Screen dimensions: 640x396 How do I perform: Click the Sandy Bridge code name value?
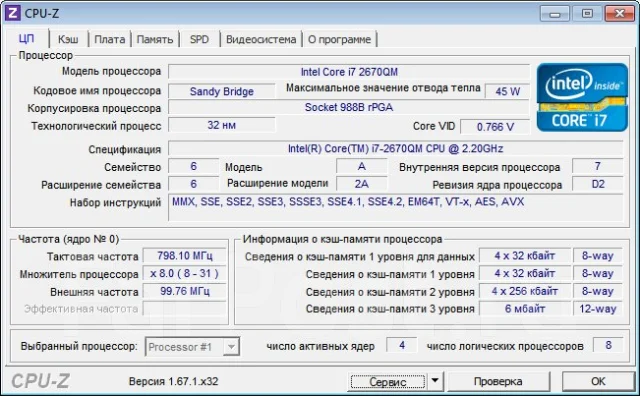(222, 91)
